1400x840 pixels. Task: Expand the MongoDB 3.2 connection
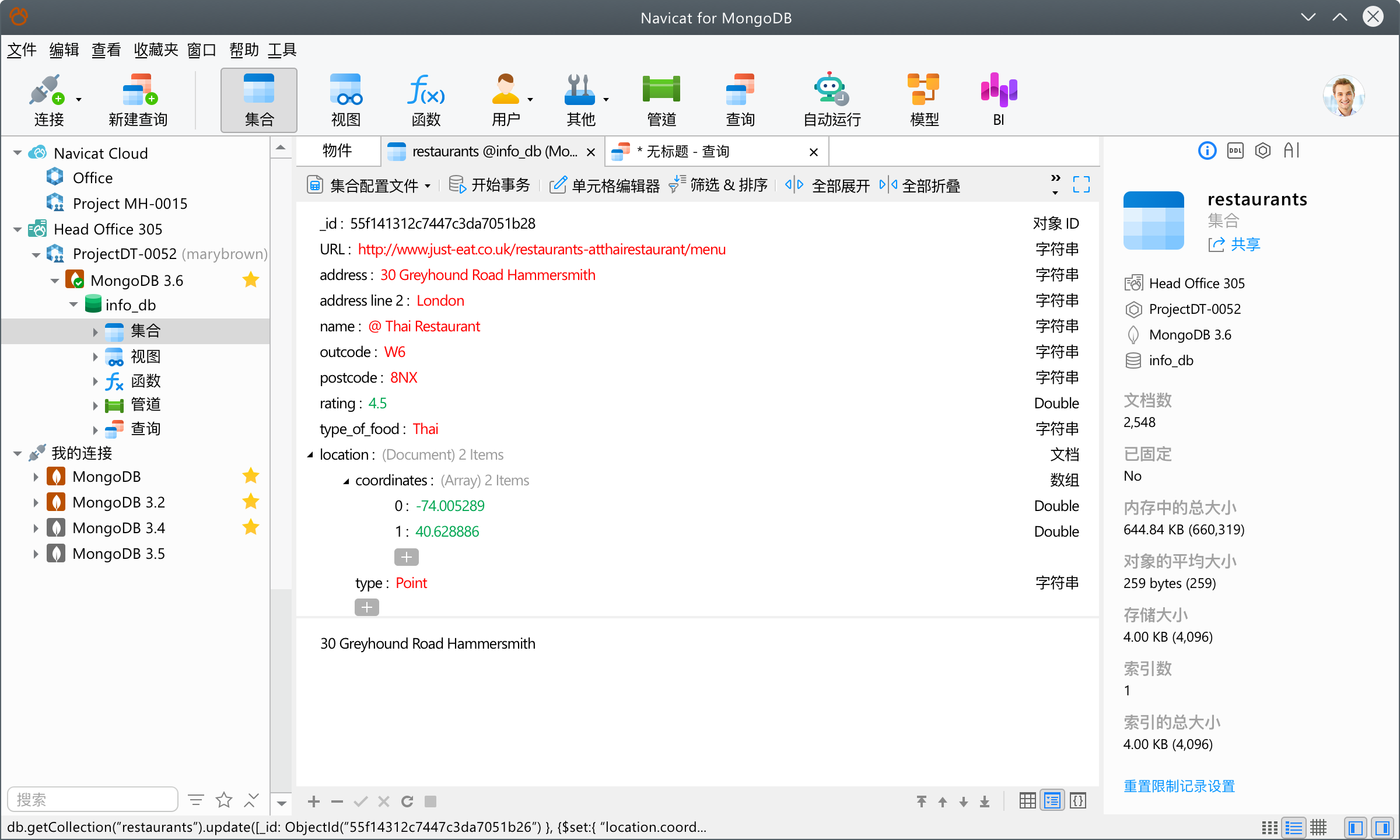click(x=36, y=502)
